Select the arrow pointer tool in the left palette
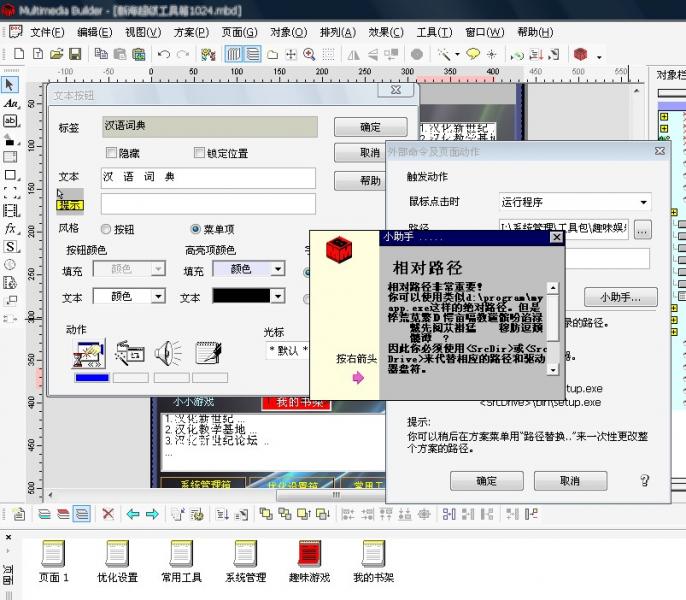 (x=10, y=84)
